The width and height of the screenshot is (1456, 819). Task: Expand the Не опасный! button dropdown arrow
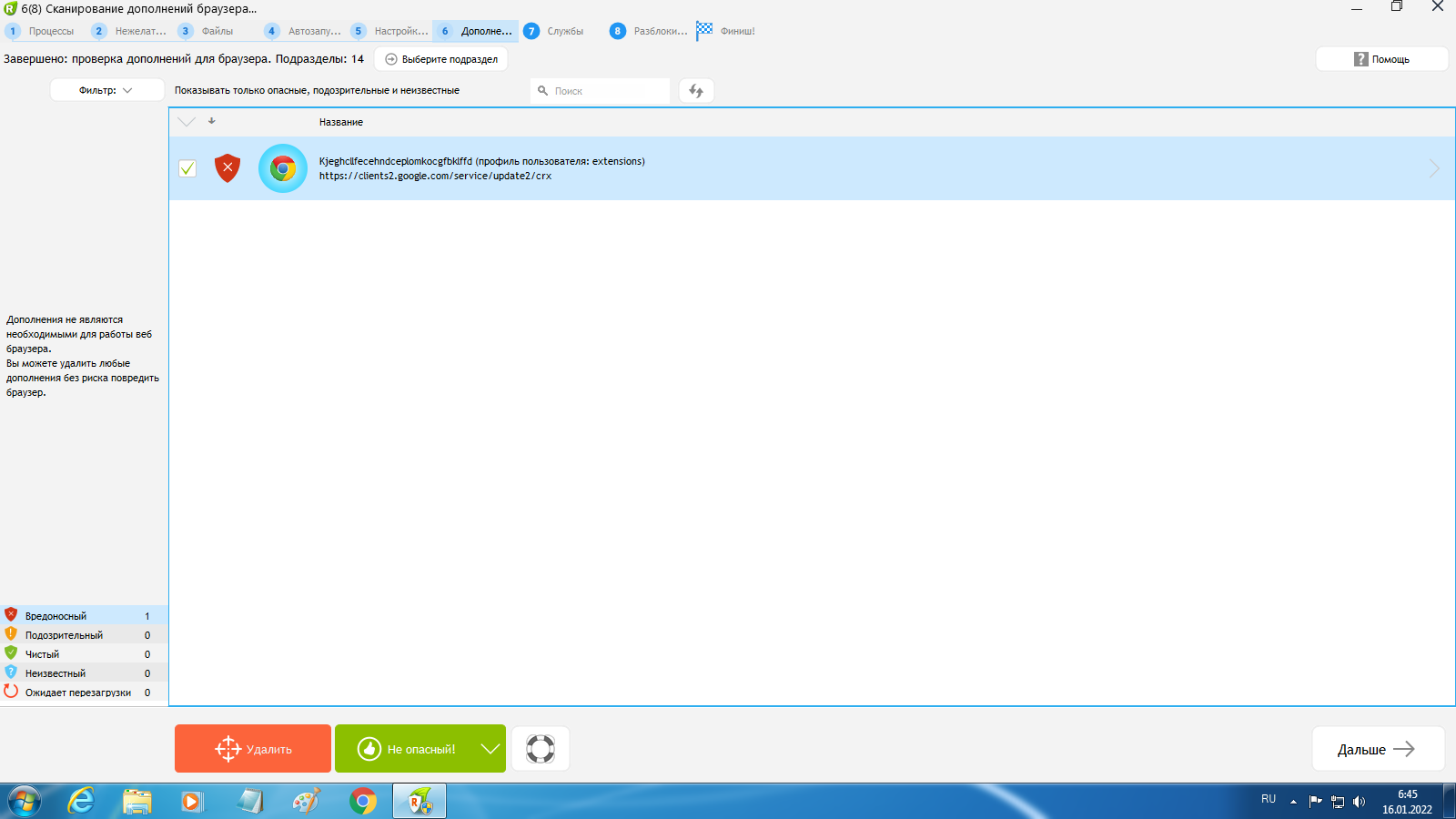point(490,749)
